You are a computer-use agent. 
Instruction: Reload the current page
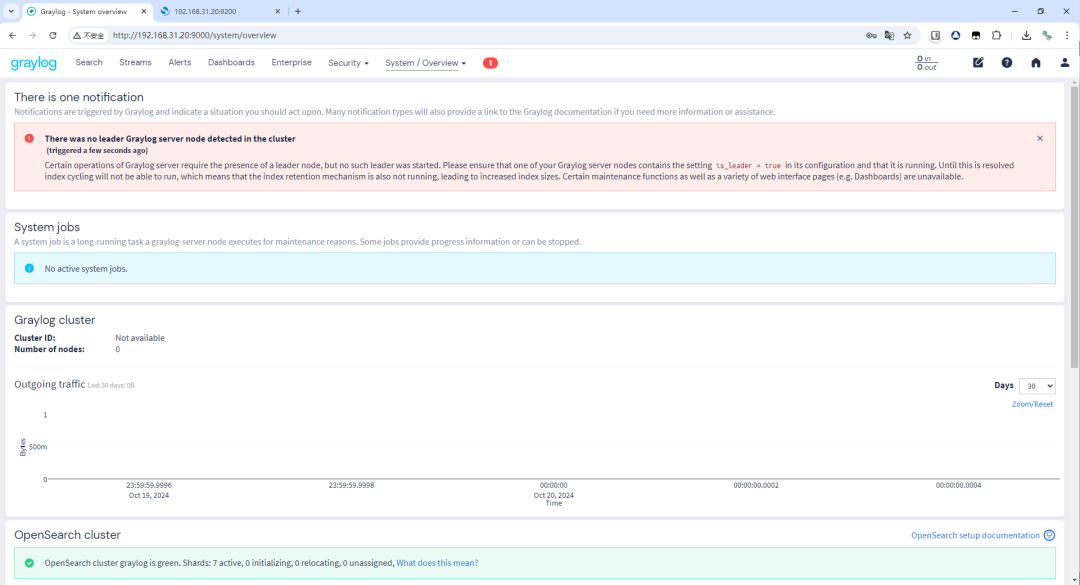52,35
